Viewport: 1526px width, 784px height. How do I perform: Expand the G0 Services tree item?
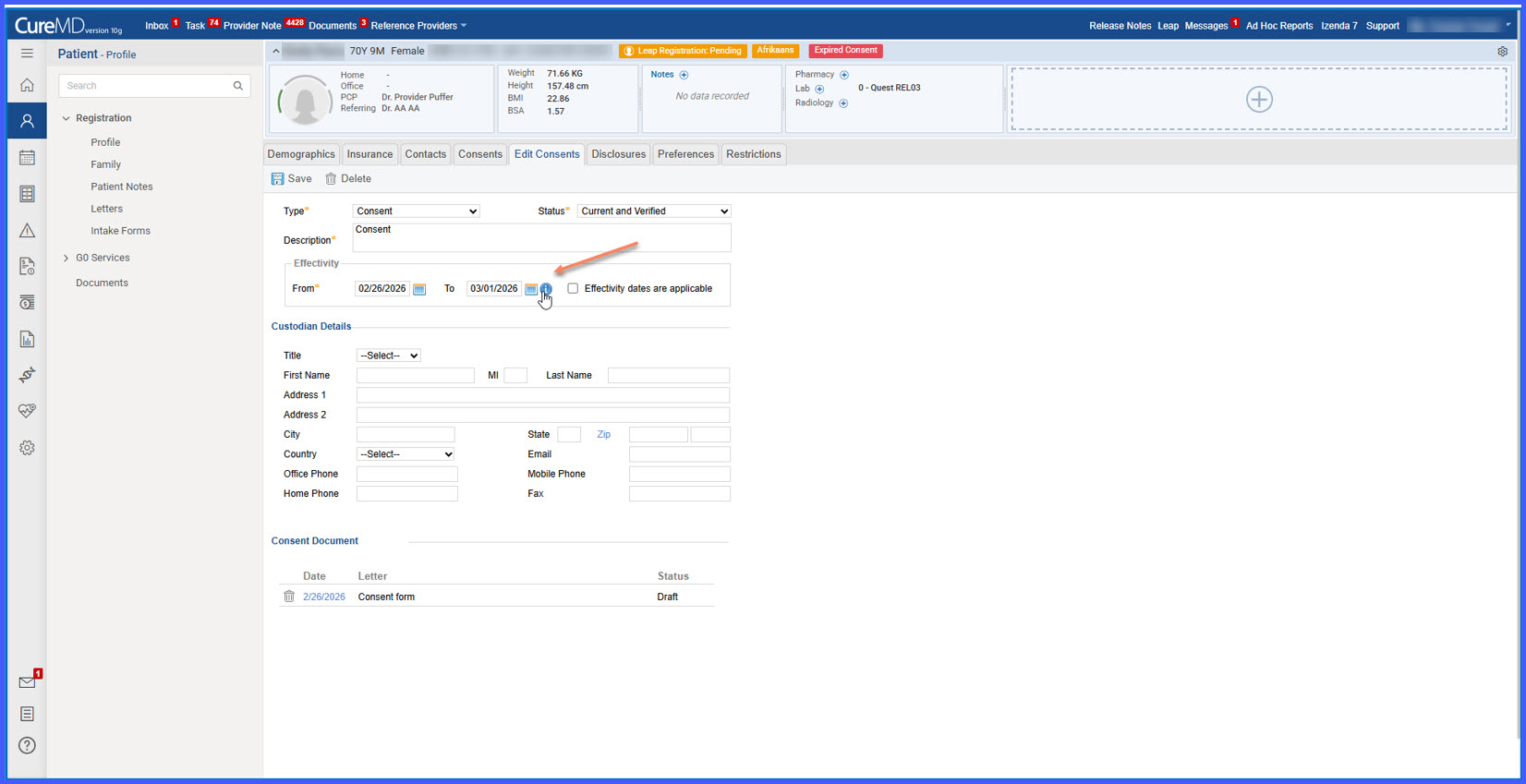[66, 258]
